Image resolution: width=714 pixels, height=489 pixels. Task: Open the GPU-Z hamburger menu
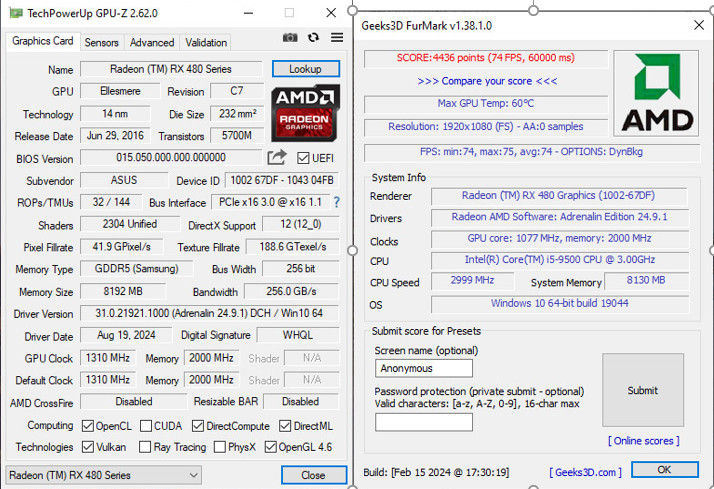(x=337, y=37)
